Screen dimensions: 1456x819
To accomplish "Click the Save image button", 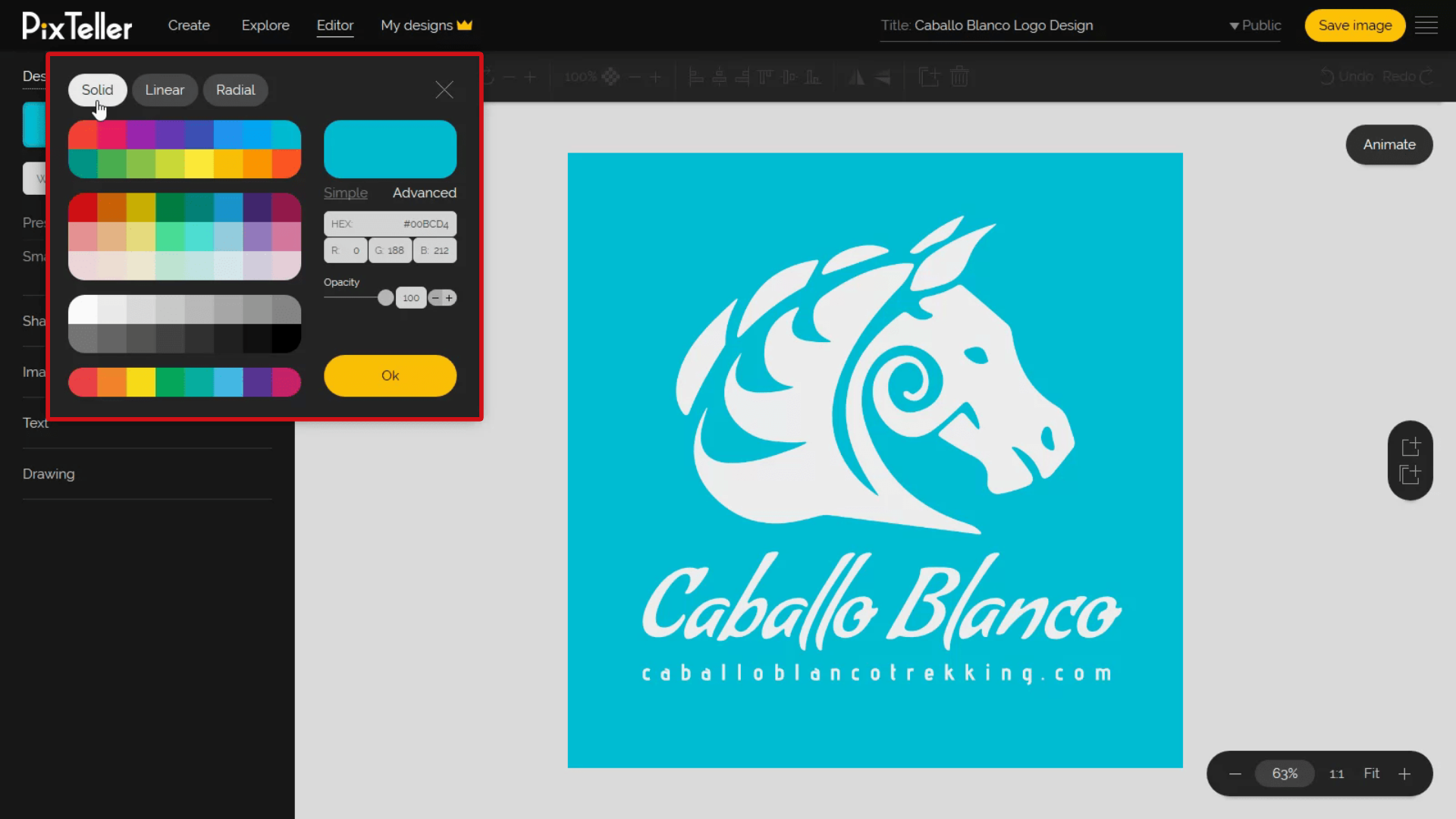I will click(1355, 25).
